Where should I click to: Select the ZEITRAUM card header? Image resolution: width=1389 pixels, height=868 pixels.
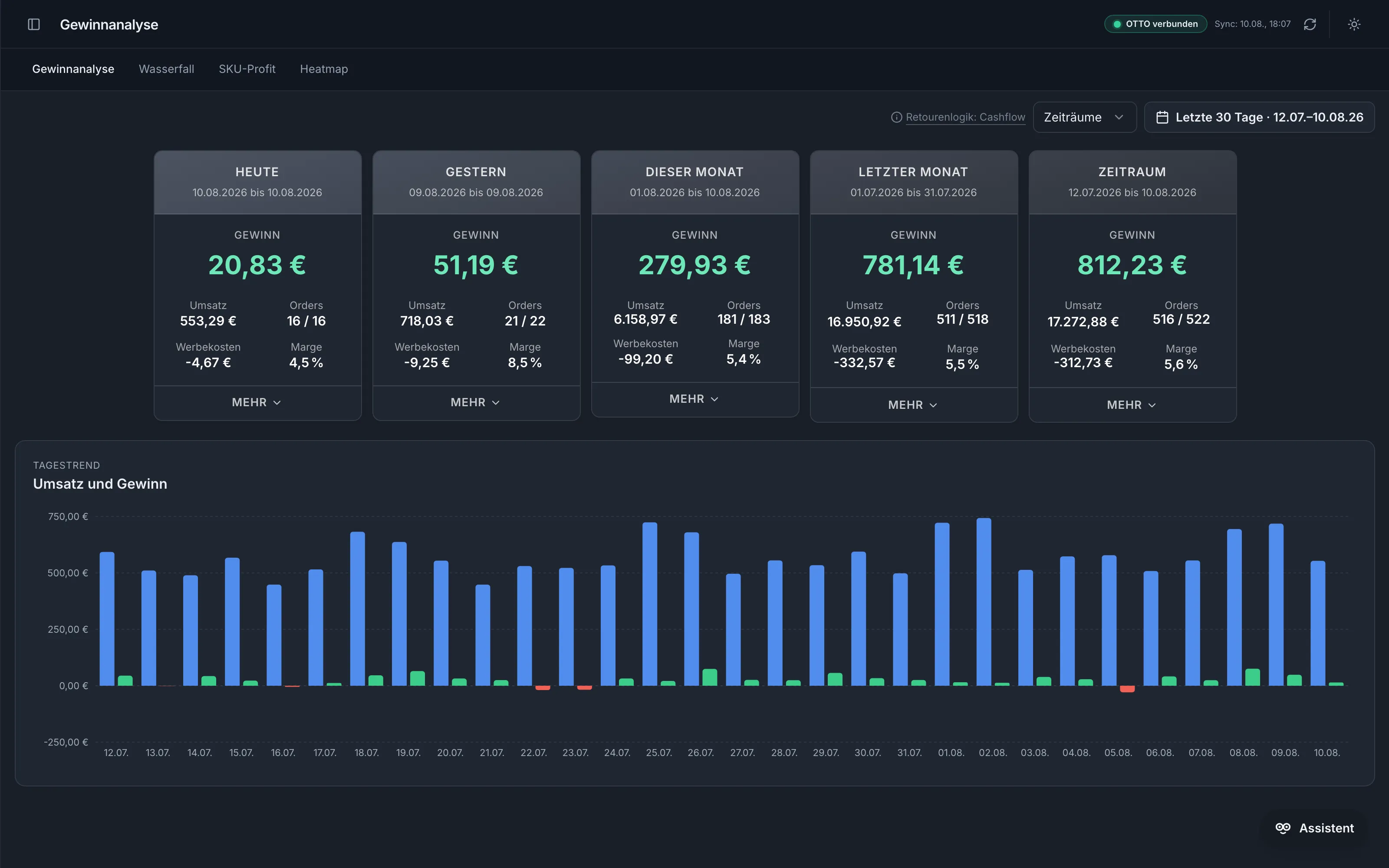1132,183
